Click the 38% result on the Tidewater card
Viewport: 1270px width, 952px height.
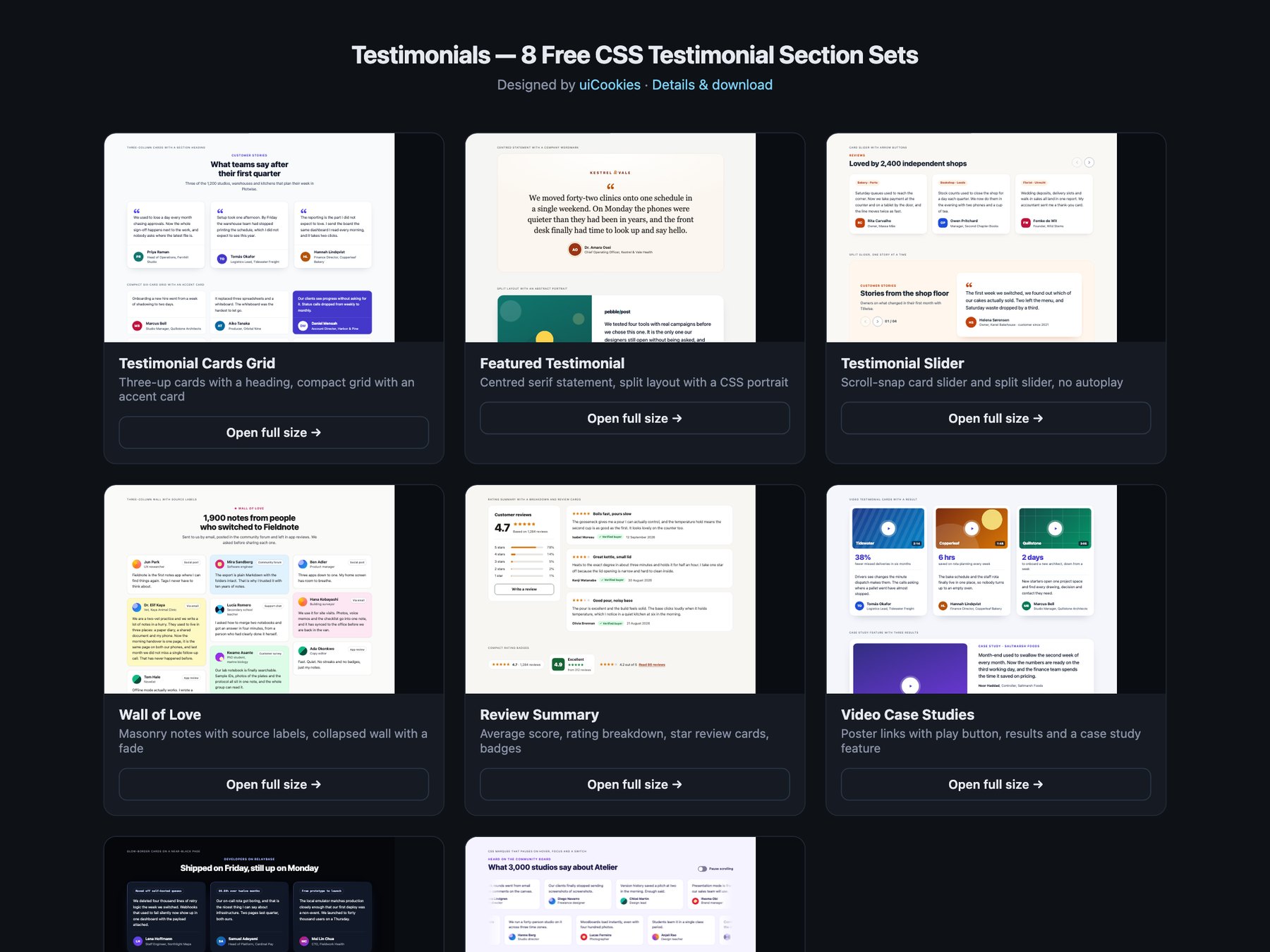point(863,557)
